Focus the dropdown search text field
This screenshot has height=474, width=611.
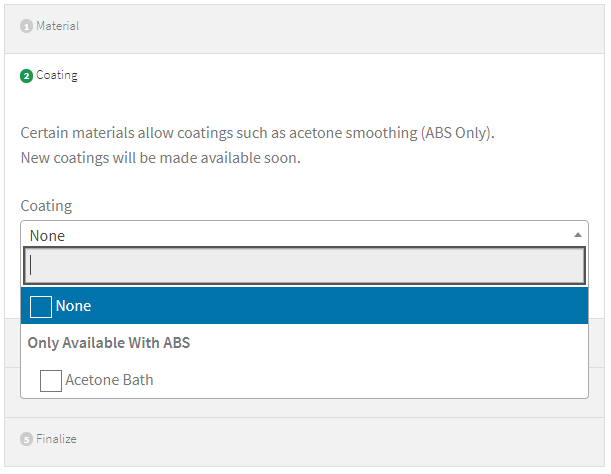304,266
